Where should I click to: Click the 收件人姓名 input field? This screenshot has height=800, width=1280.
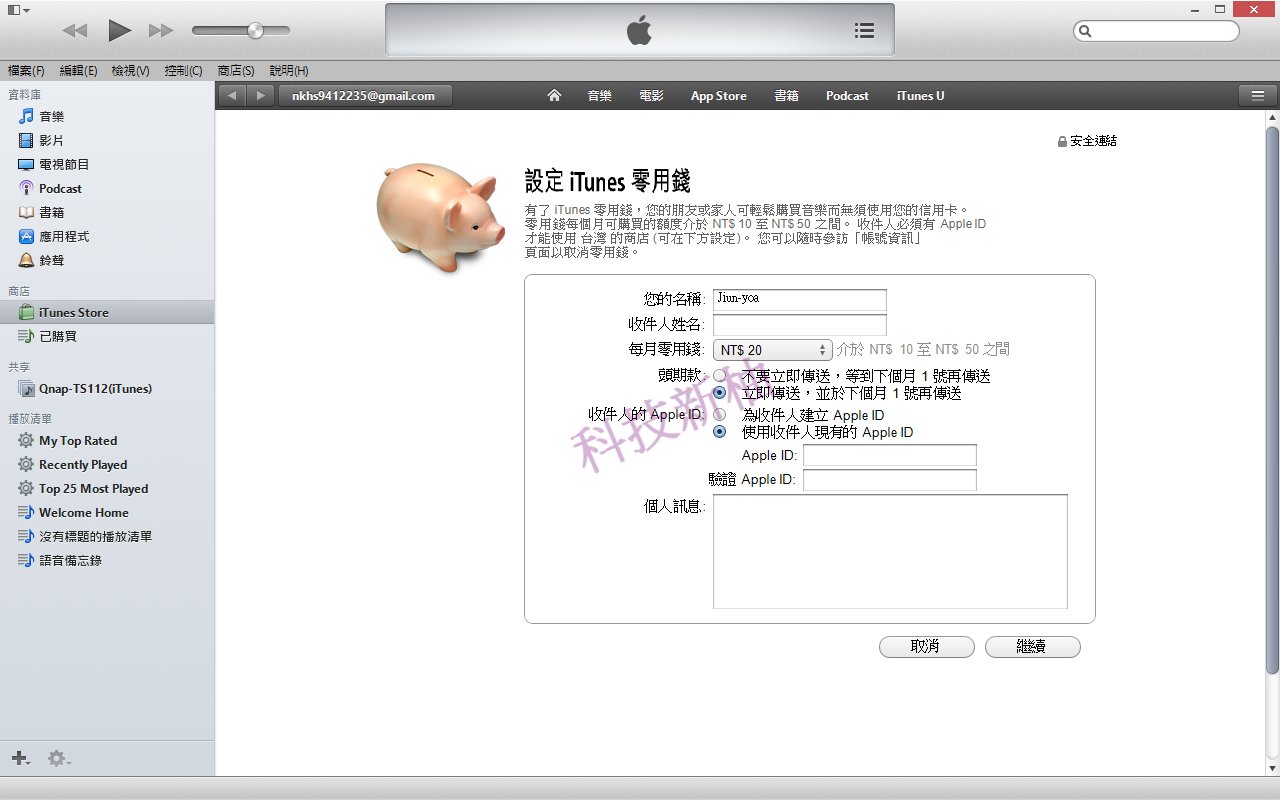800,325
